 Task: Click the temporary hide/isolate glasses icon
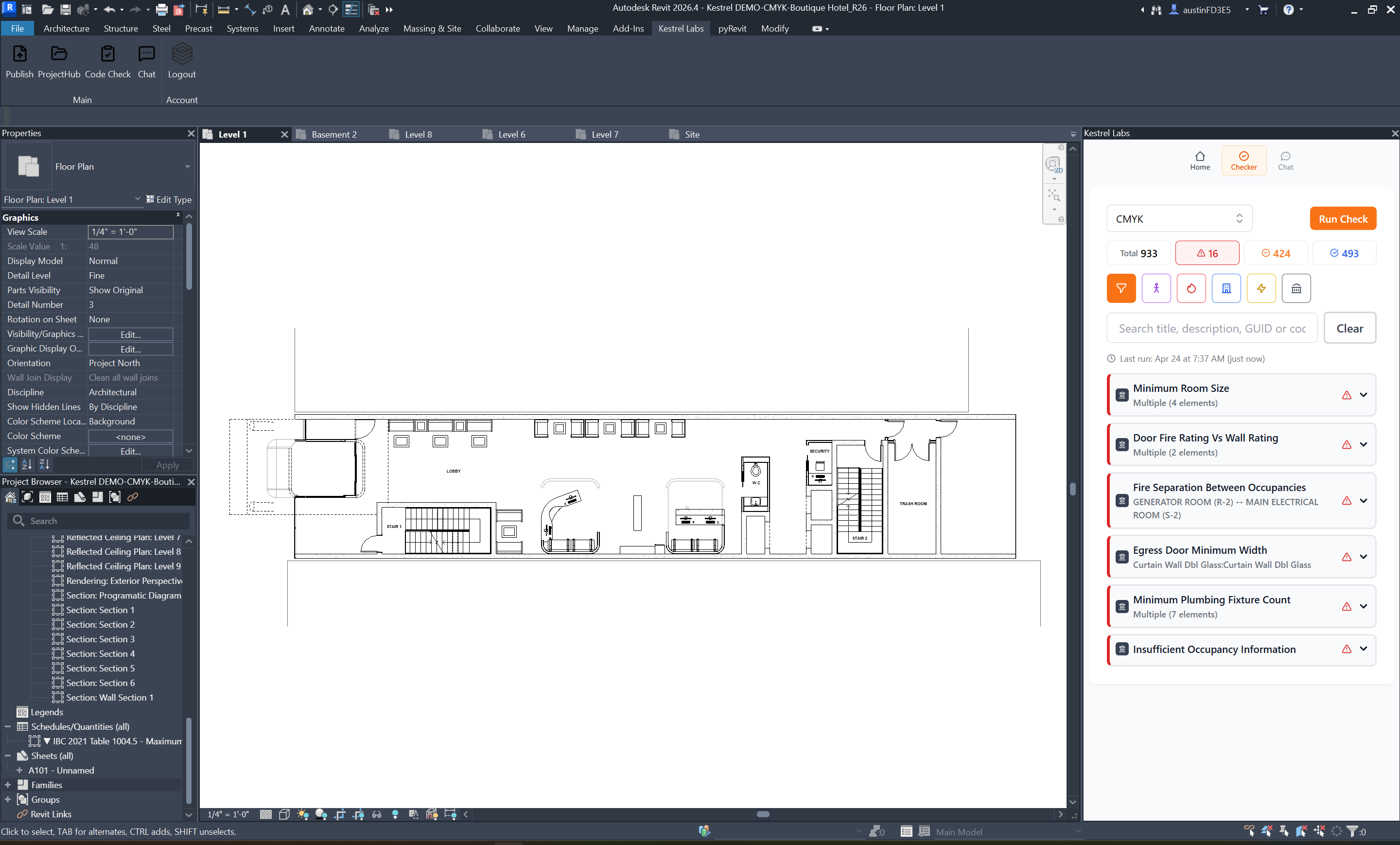377,814
